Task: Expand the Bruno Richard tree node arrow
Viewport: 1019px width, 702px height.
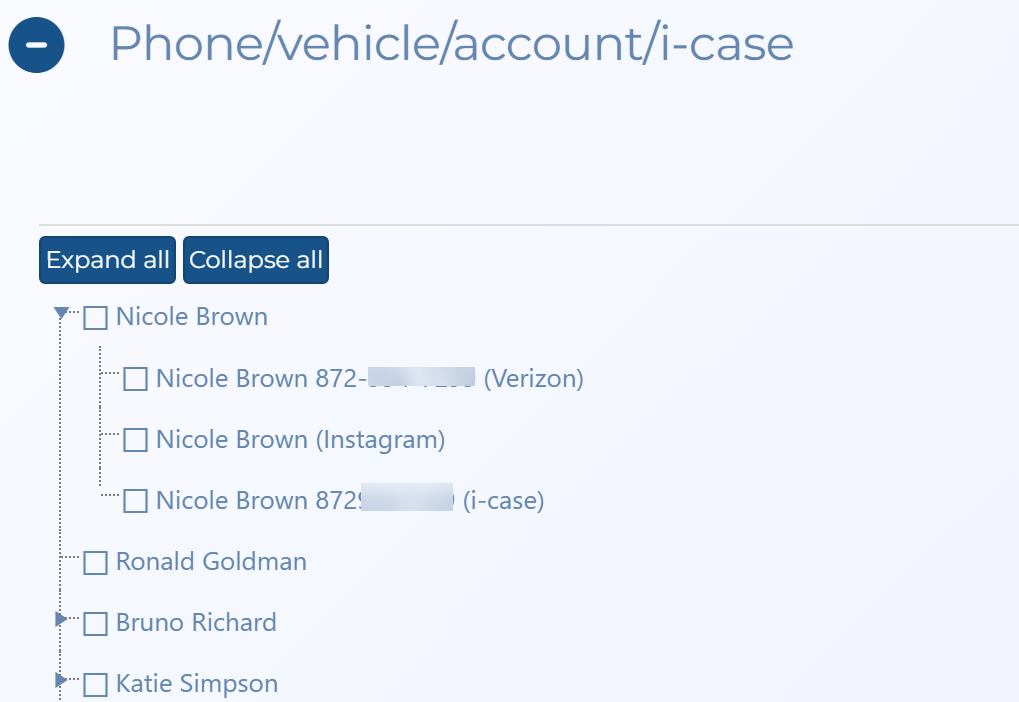Action: pyautogui.click(x=62, y=620)
